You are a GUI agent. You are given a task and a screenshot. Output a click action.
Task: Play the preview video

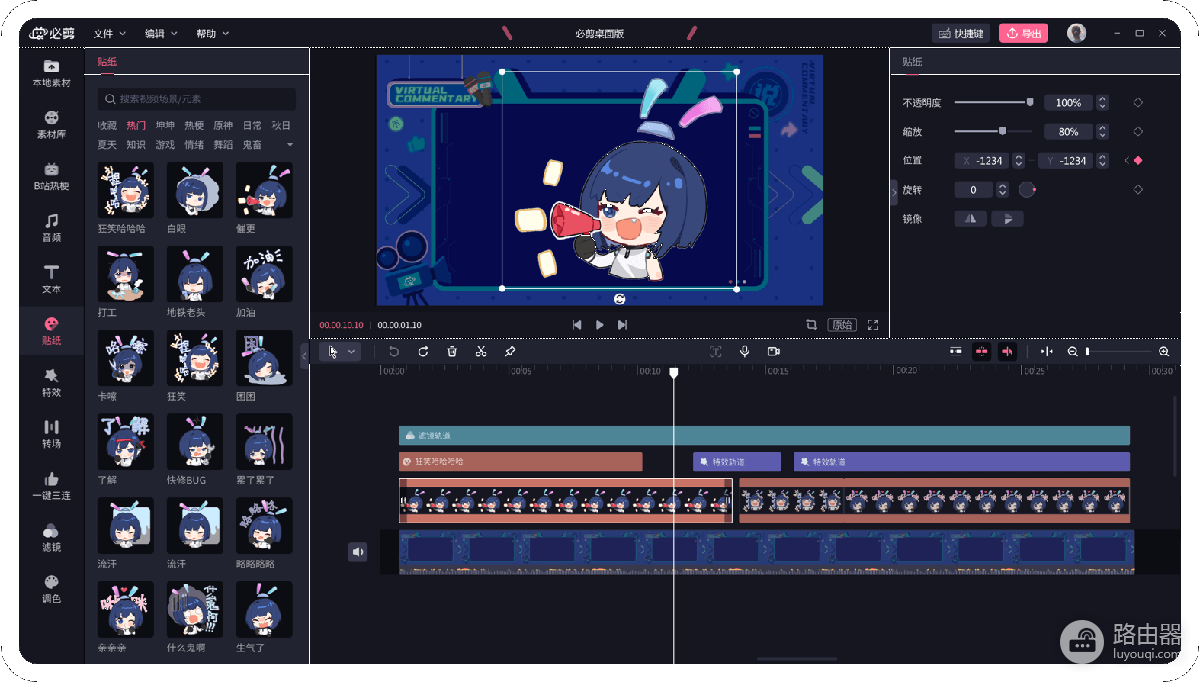pyautogui.click(x=600, y=325)
